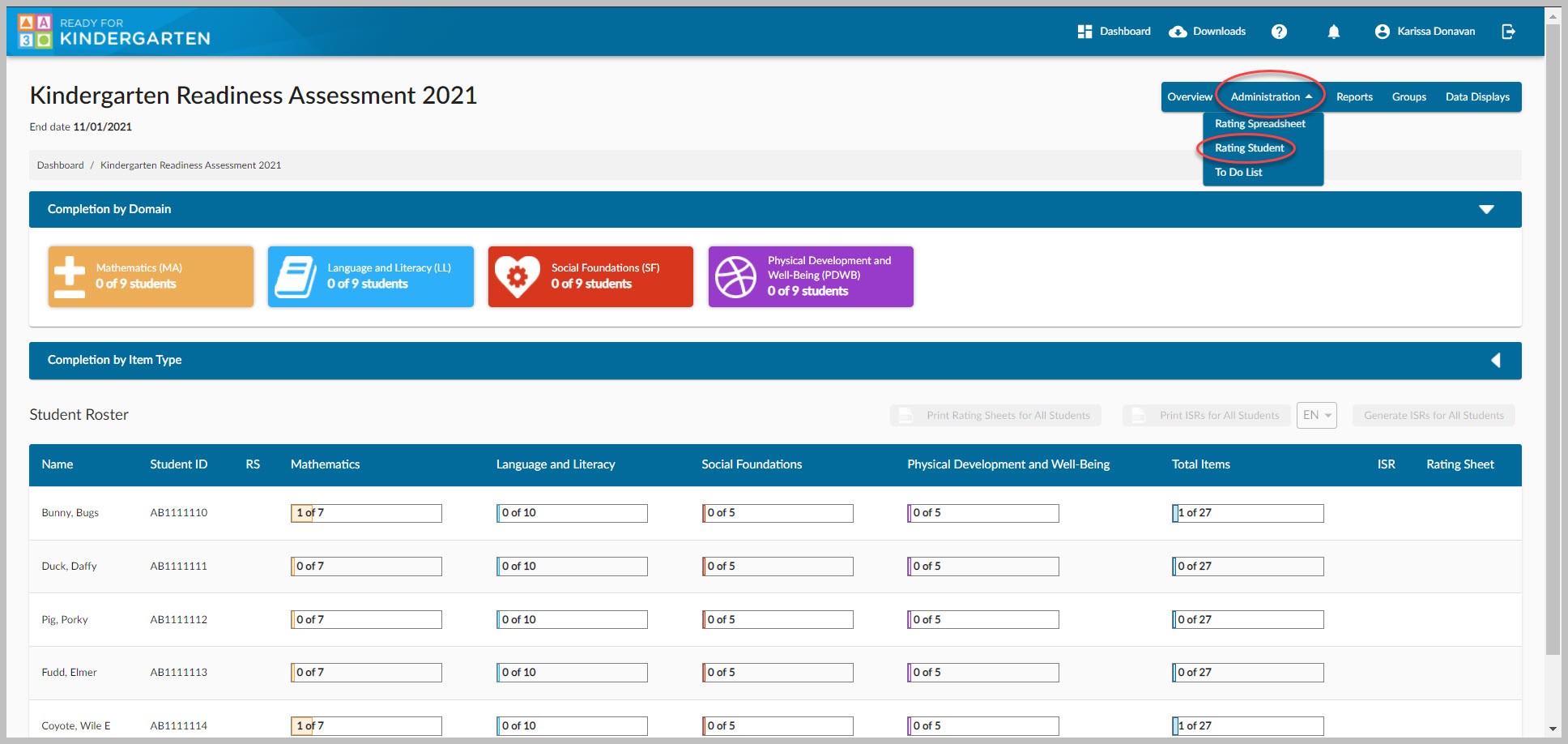The width and height of the screenshot is (1568, 744).
Task: Click the Ready for Kindergarten logo
Action: tap(113, 31)
